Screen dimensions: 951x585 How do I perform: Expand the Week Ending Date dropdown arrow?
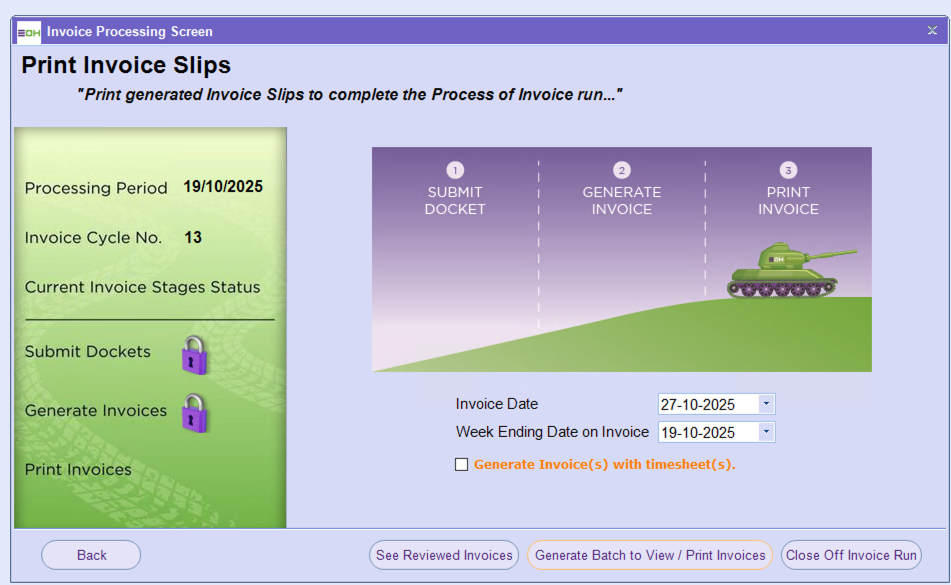click(x=765, y=432)
